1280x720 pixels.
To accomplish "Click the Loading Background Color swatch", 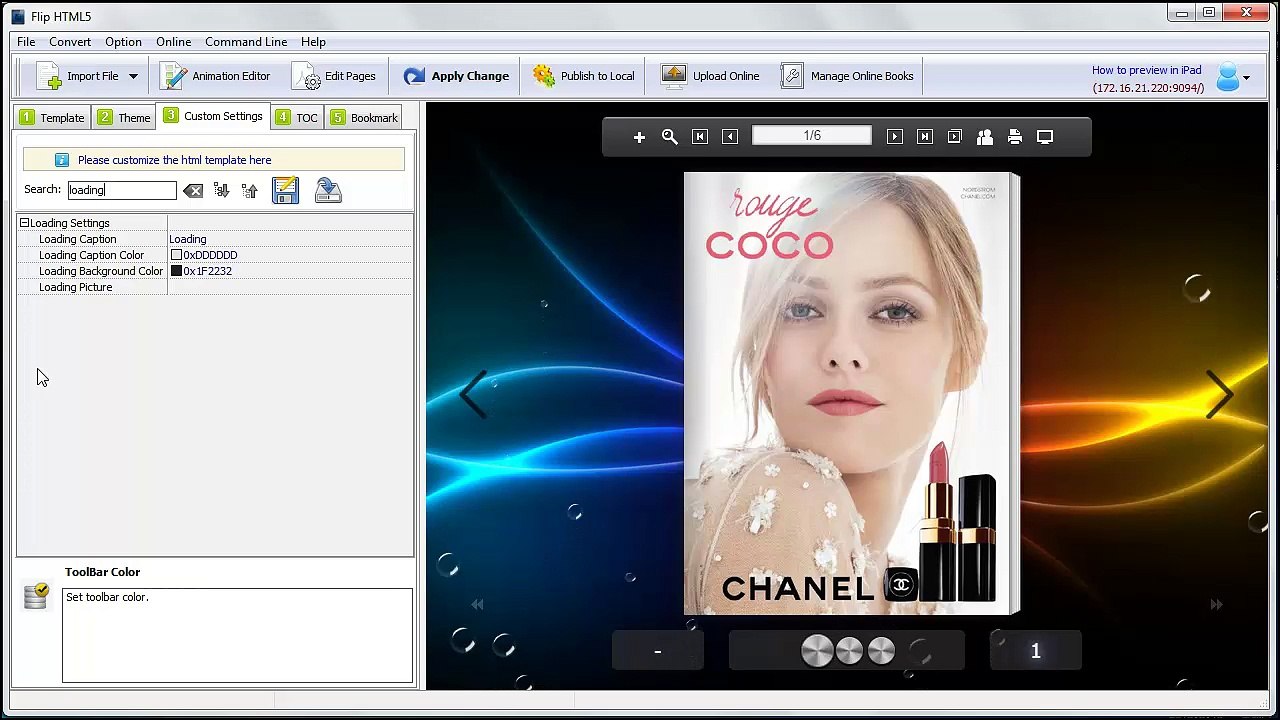I will tap(176, 271).
